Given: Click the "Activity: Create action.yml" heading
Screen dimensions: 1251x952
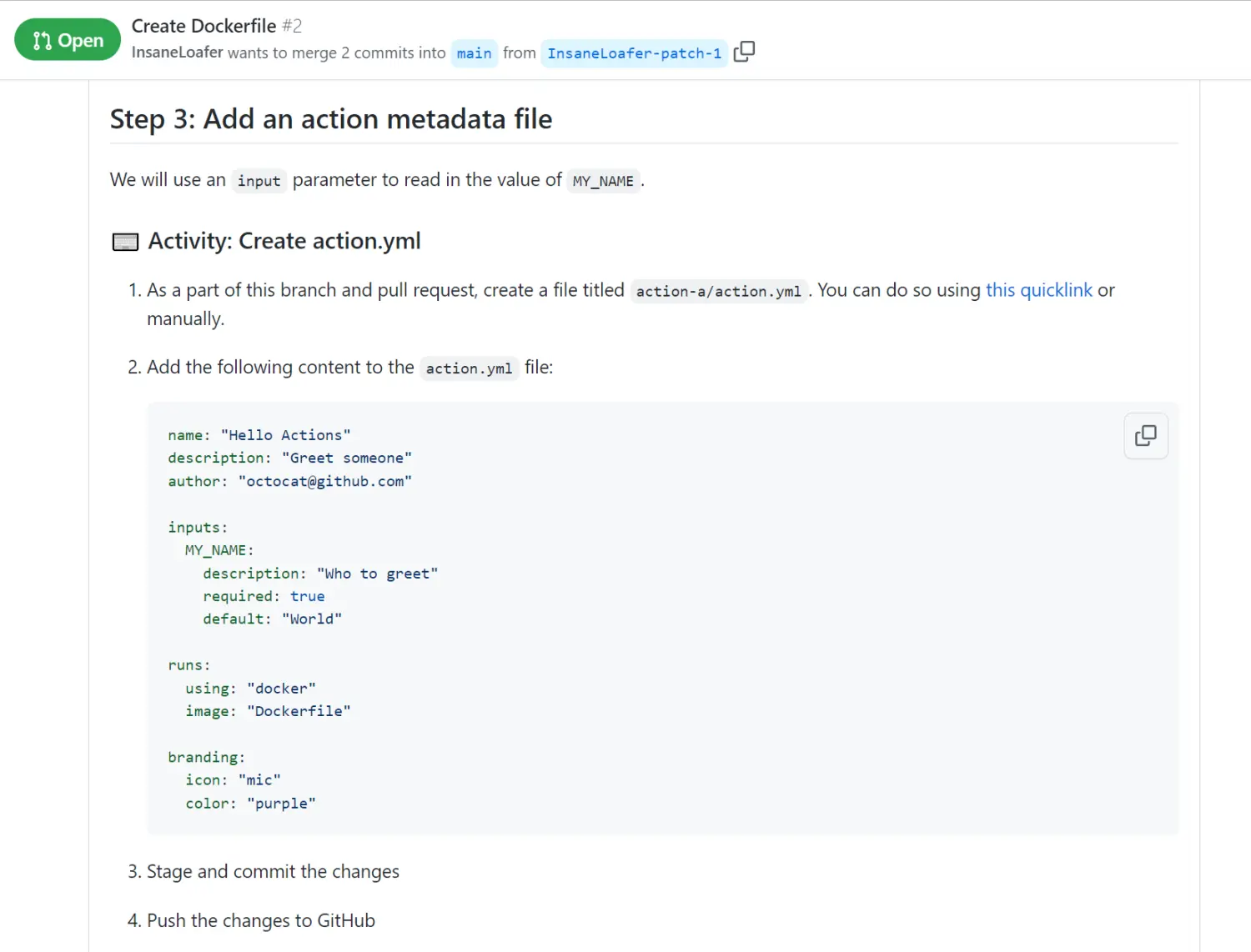Looking at the screenshot, I should (x=284, y=241).
